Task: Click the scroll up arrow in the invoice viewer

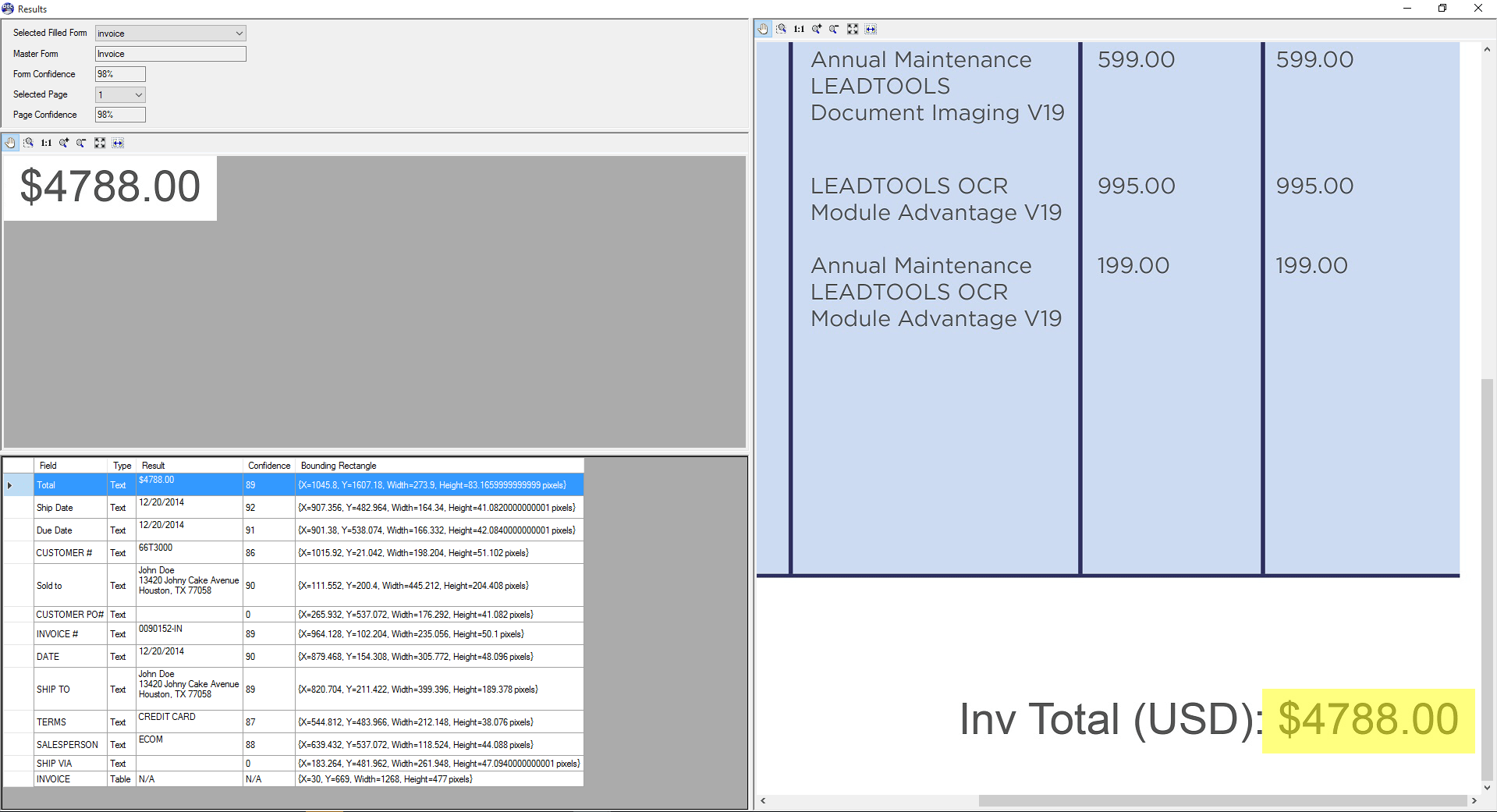Action: (1487, 49)
